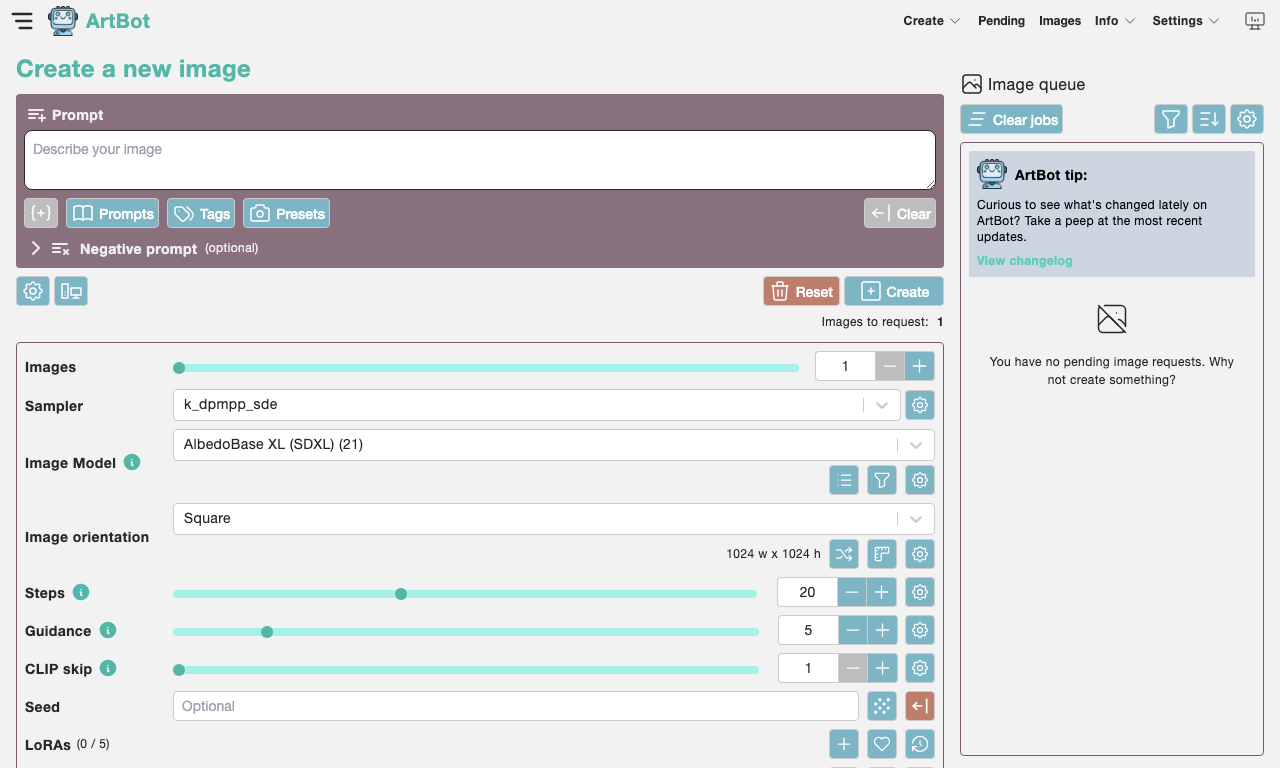This screenshot has height=768, width=1280.
Task: Increase Guidance with the plus button
Action: click(x=882, y=630)
